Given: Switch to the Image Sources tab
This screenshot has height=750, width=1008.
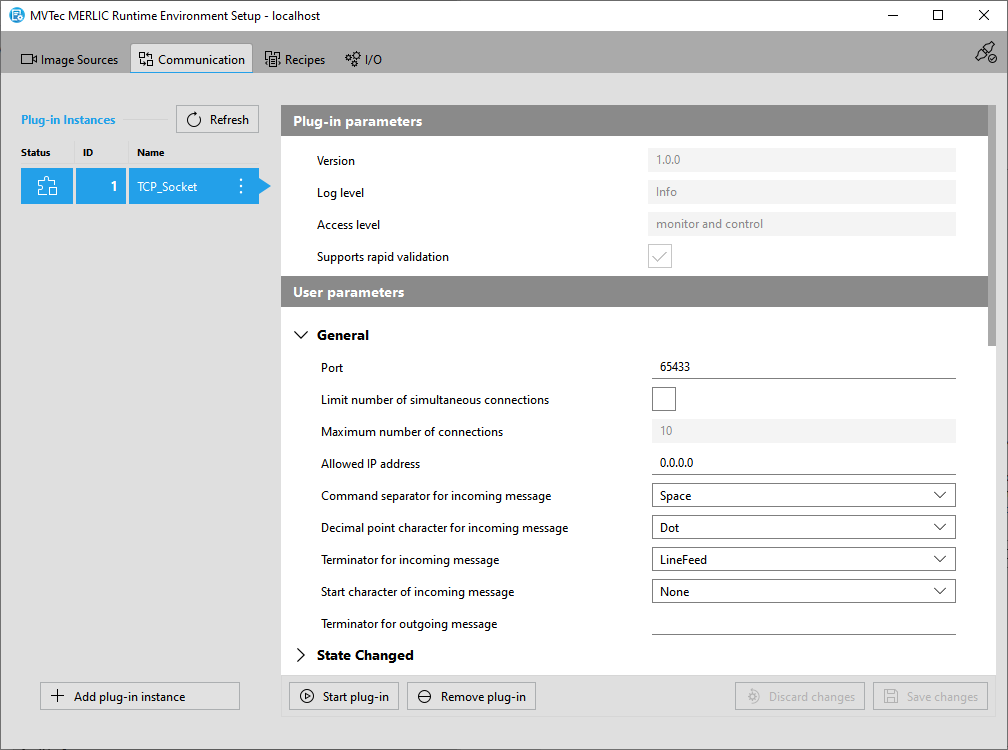Looking at the screenshot, I should [x=70, y=59].
